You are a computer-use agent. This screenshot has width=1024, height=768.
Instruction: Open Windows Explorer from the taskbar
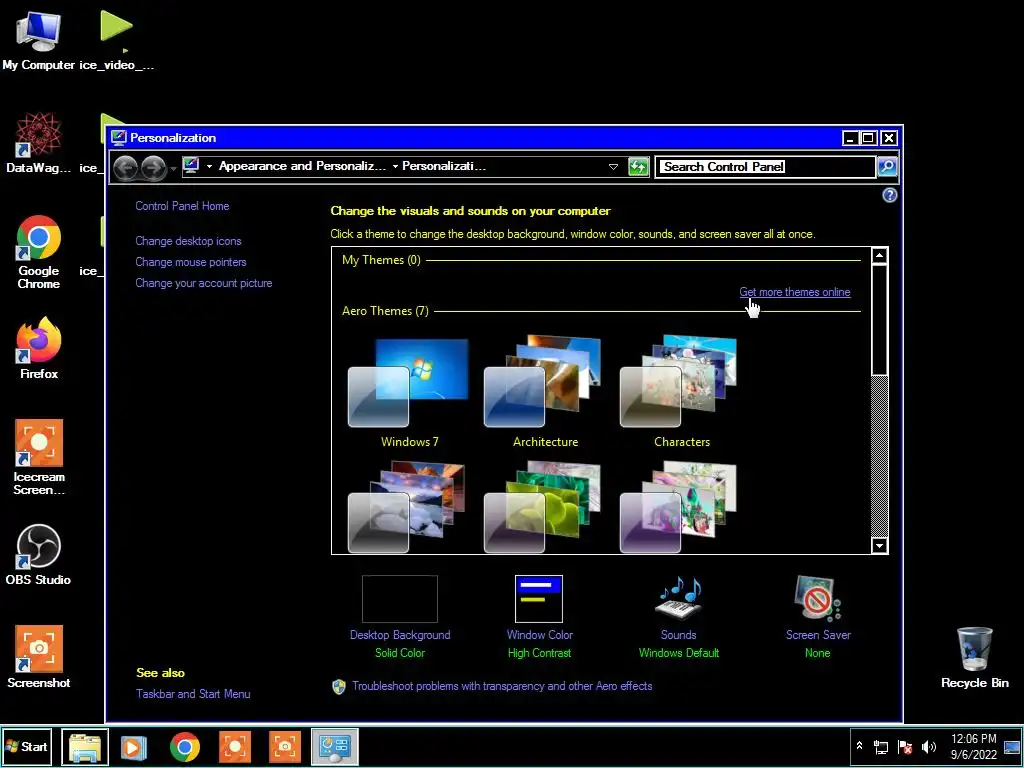85,747
